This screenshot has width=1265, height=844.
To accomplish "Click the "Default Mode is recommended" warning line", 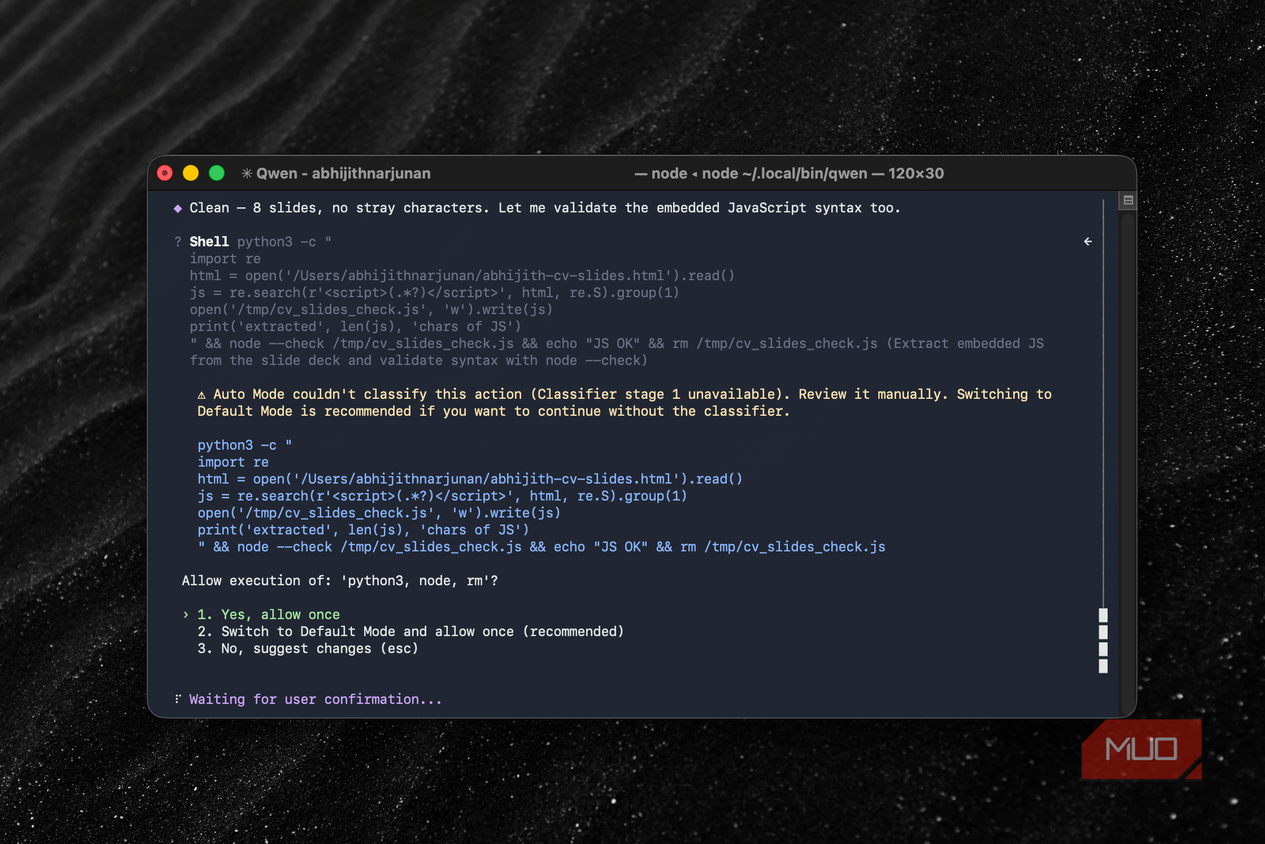I will coord(493,411).
